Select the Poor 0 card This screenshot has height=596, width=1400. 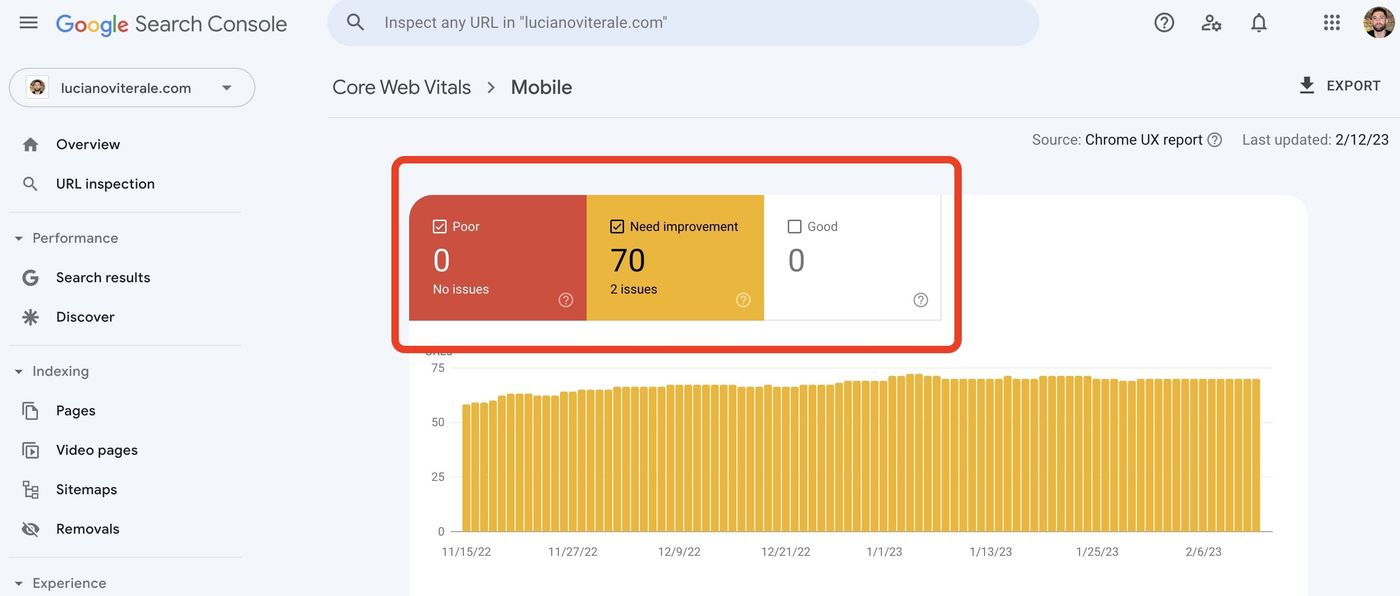coord(498,258)
